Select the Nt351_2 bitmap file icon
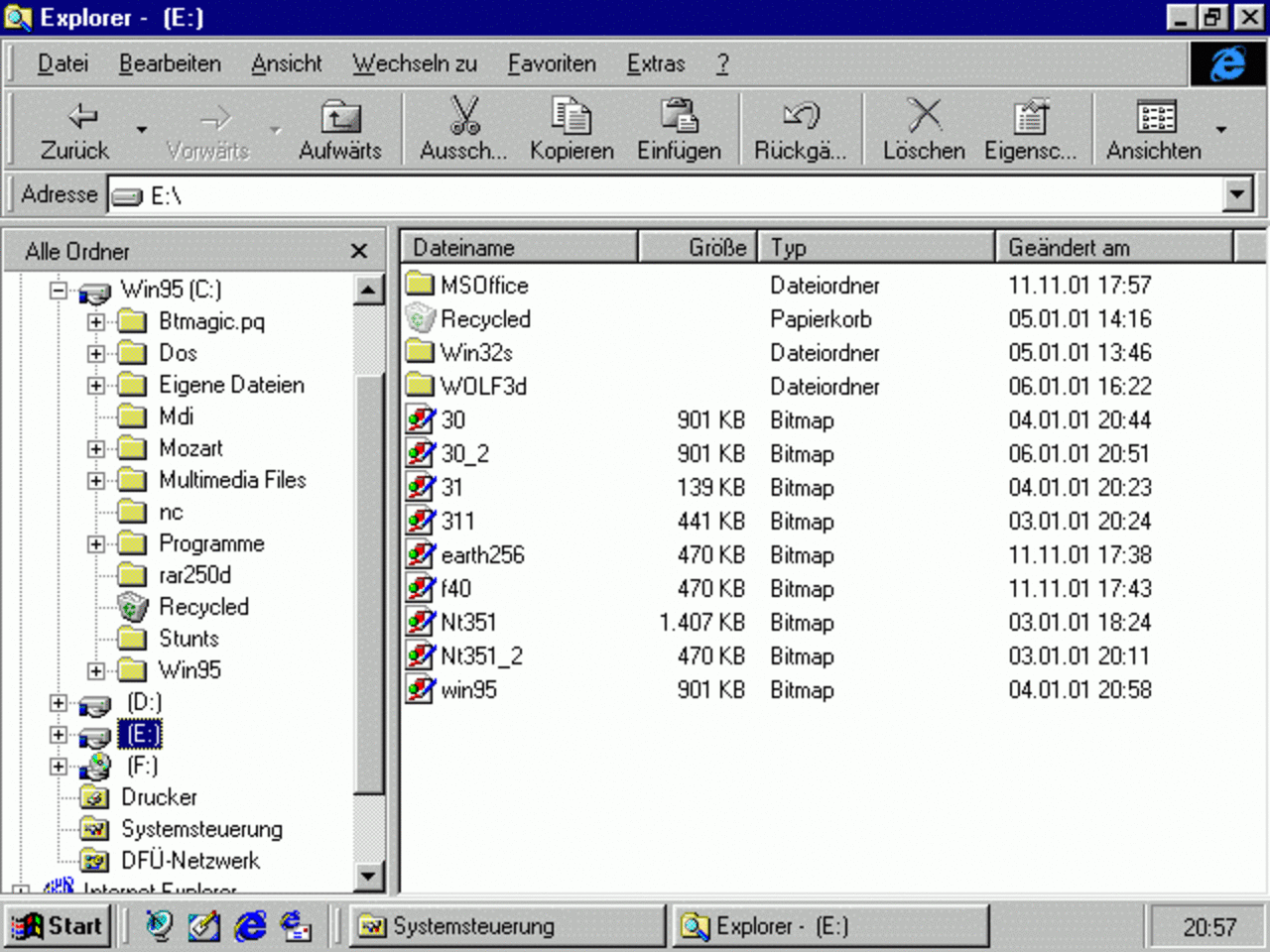The image size is (1270, 952). tap(421, 655)
